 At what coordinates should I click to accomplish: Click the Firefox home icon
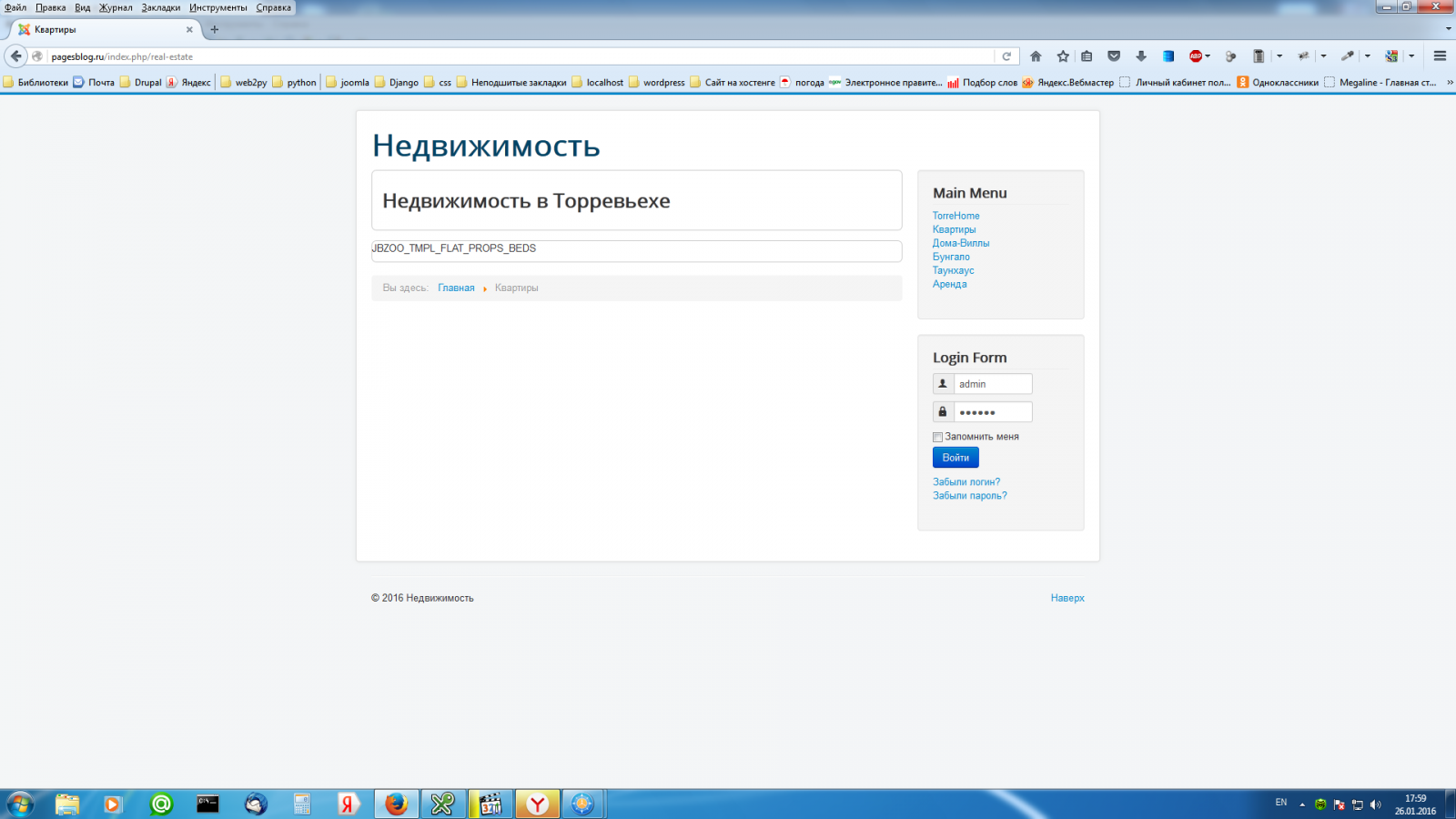click(1036, 56)
